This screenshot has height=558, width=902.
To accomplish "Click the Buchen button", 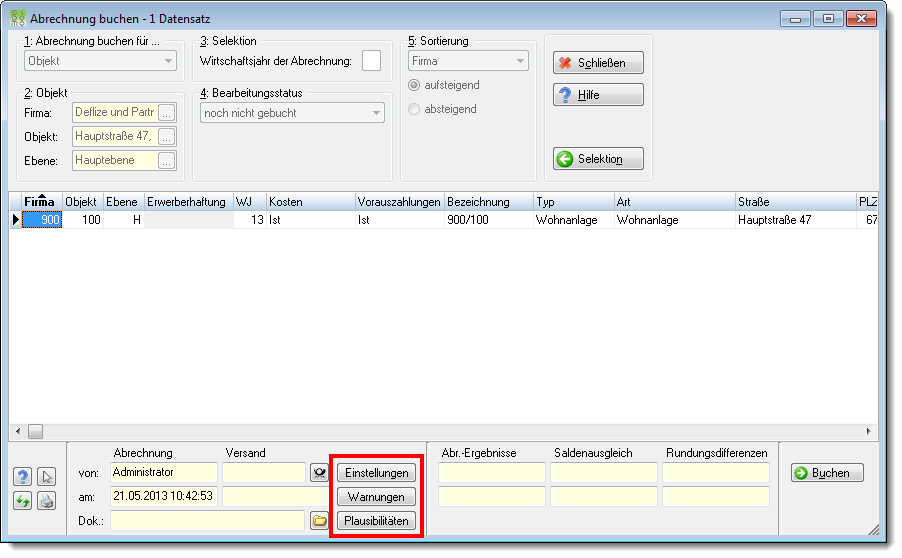I will (827, 473).
